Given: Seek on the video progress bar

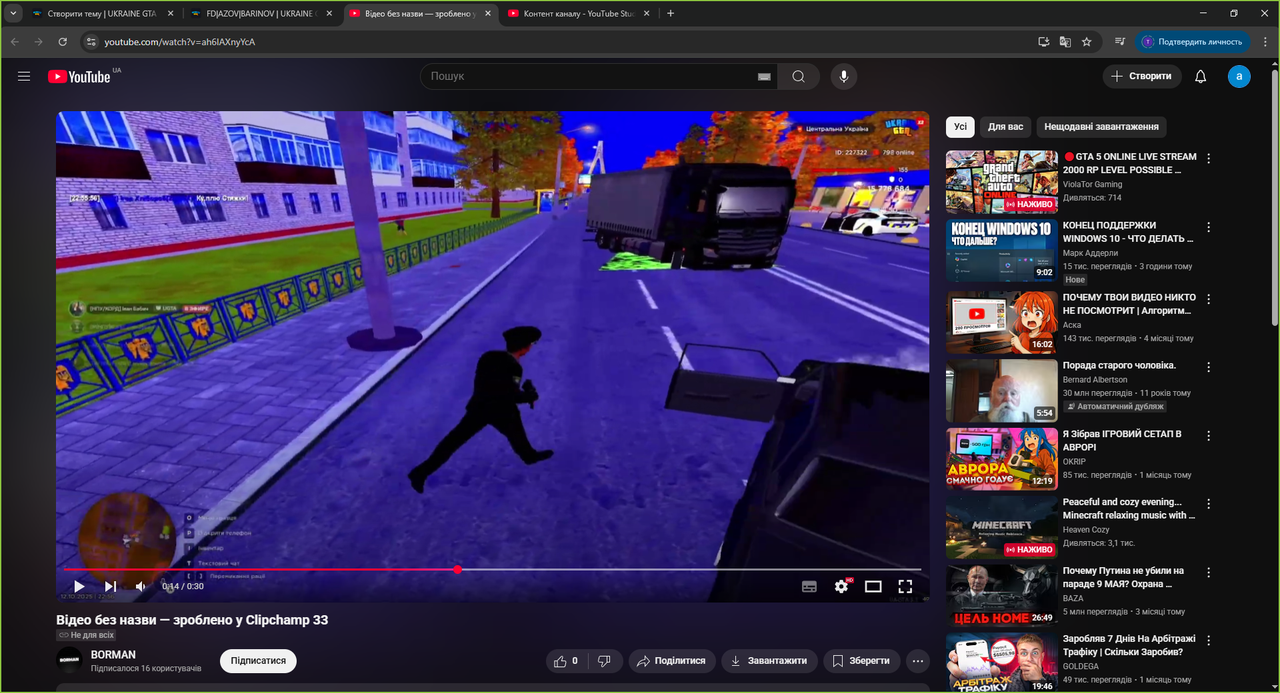Looking at the screenshot, I should click(x=492, y=569).
